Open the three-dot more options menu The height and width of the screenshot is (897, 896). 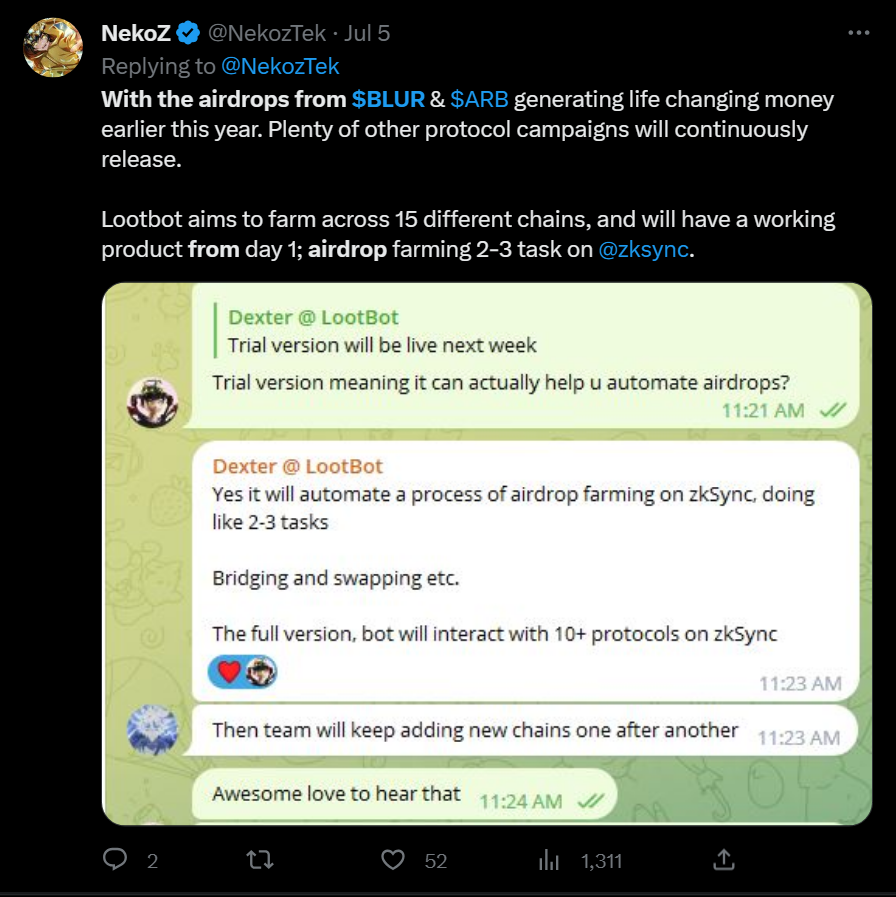858,33
